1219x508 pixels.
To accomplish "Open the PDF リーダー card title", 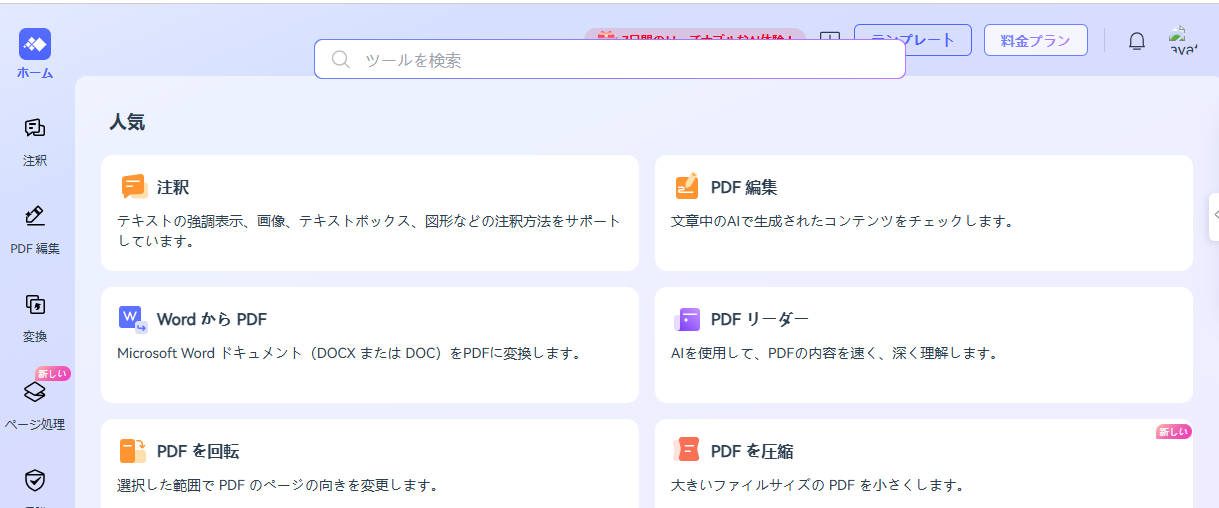I will (760, 319).
